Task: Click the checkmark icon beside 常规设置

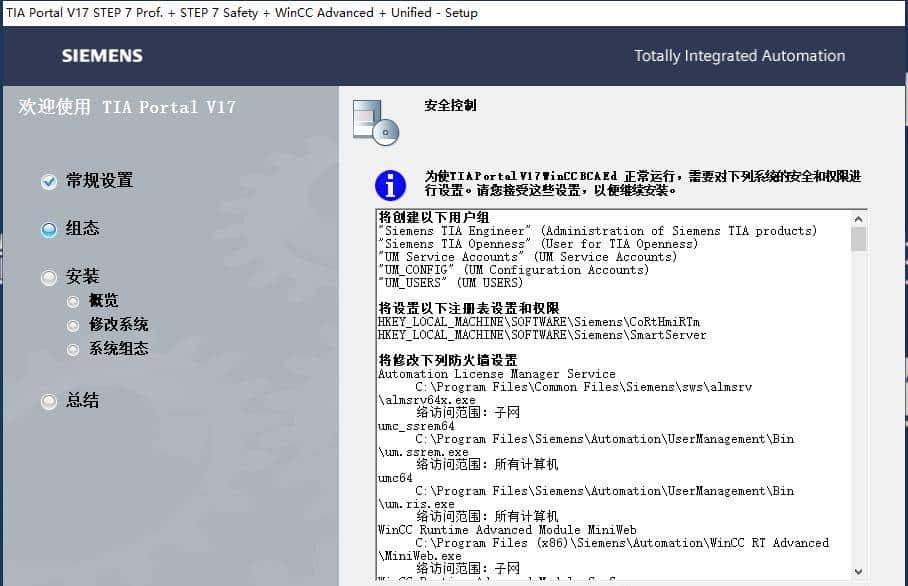Action: coord(48,180)
